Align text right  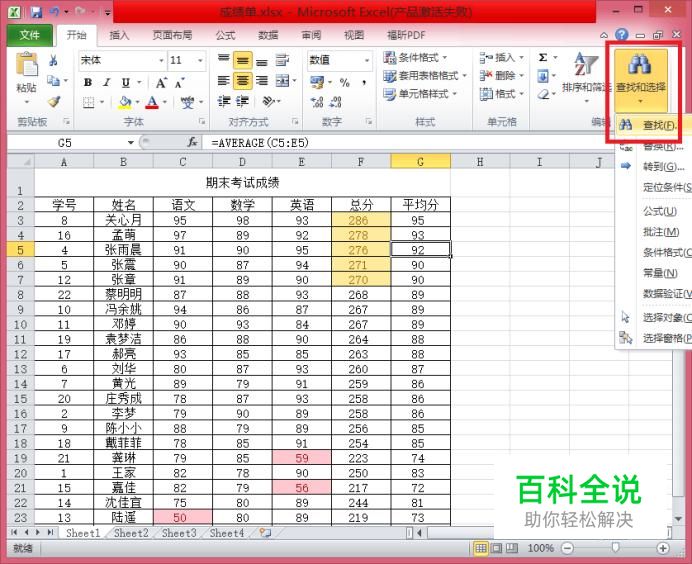[262, 81]
